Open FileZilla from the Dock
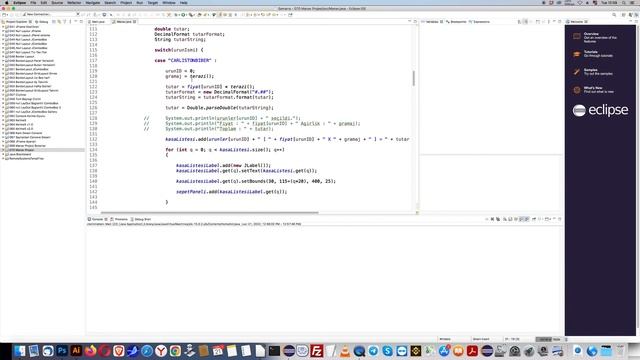This screenshot has width=640, height=360. pyautogui.click(x=317, y=351)
